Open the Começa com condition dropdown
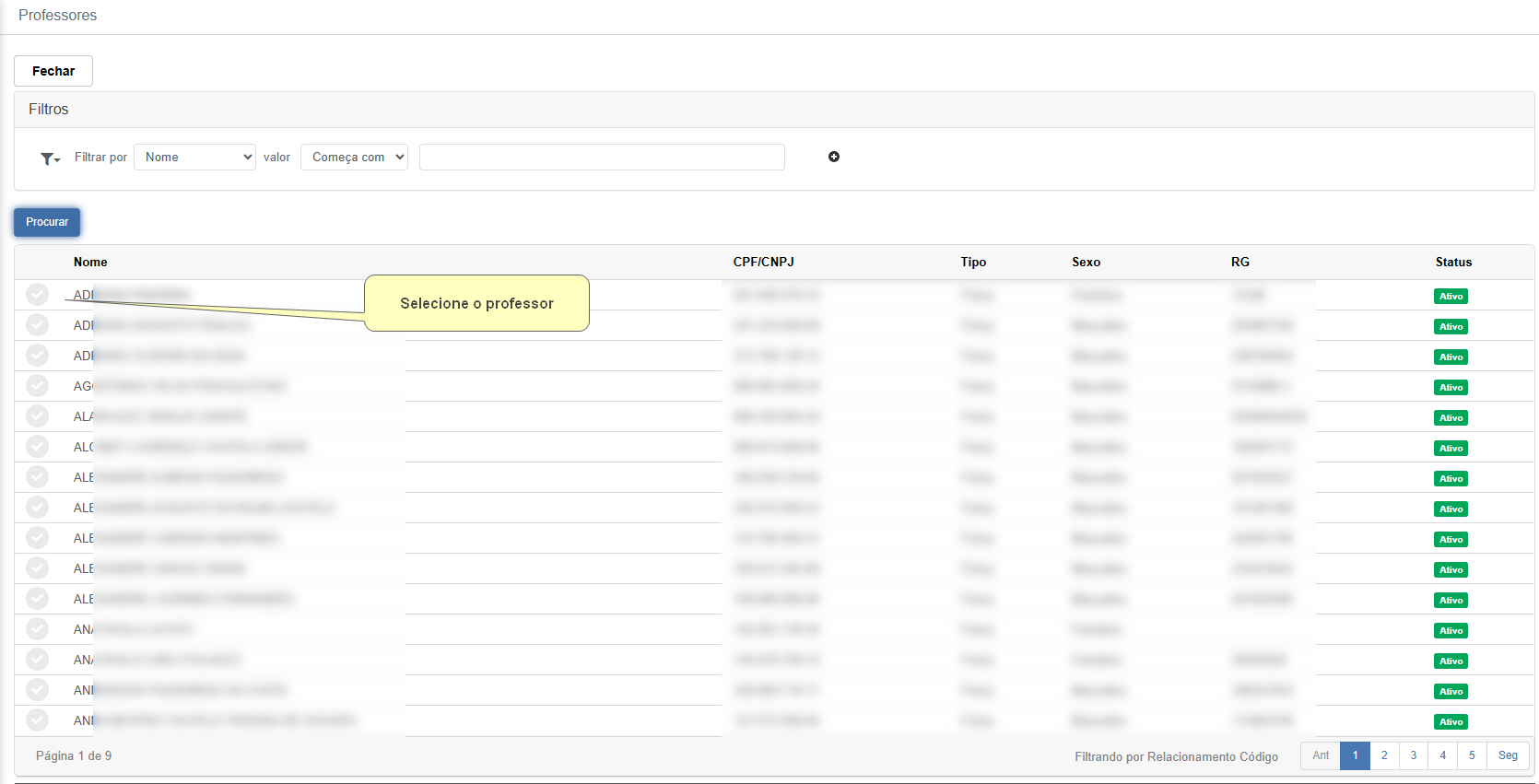Viewport: 1539px width, 784px height. click(354, 157)
